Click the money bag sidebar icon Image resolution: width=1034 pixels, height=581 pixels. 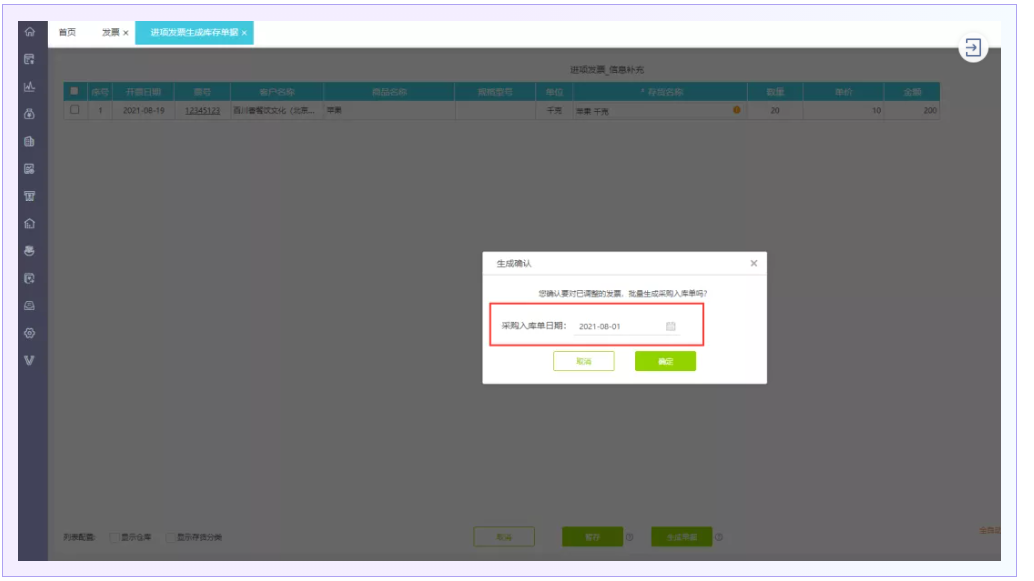tap(30, 114)
